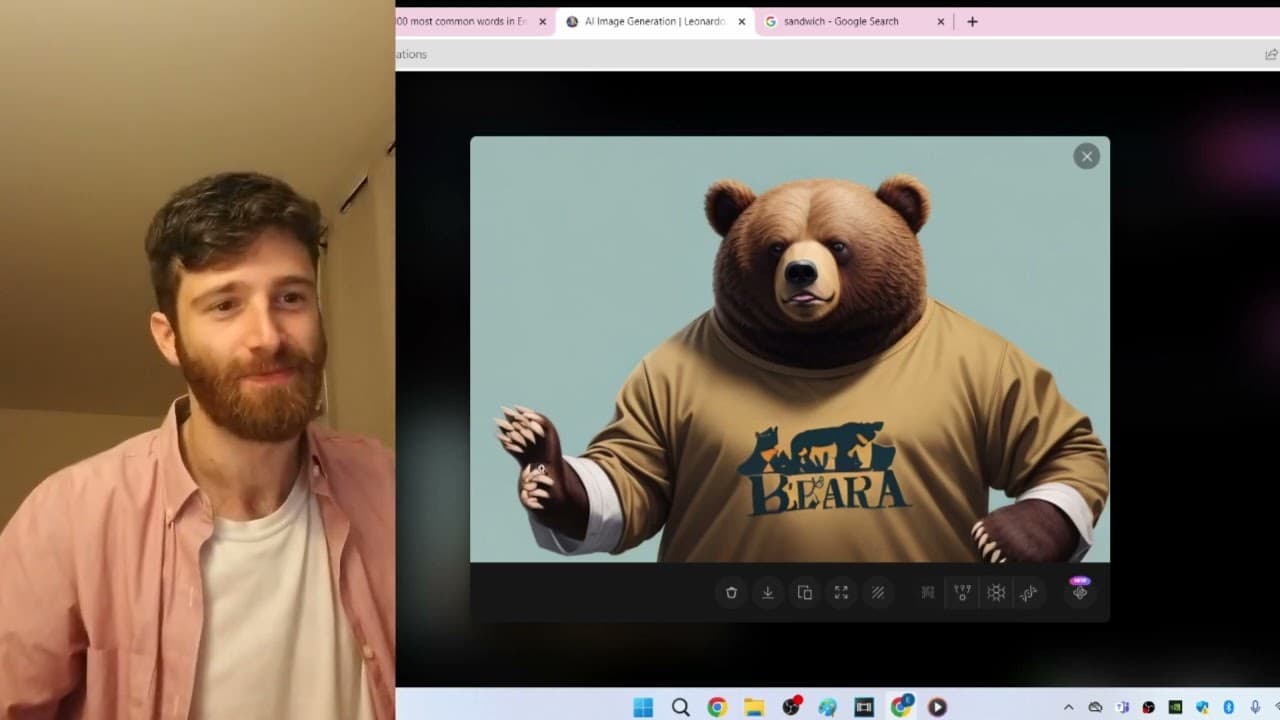Click the snowflake-style upscale icon
Screen dimensions: 1280x720
pyautogui.click(x=996, y=593)
